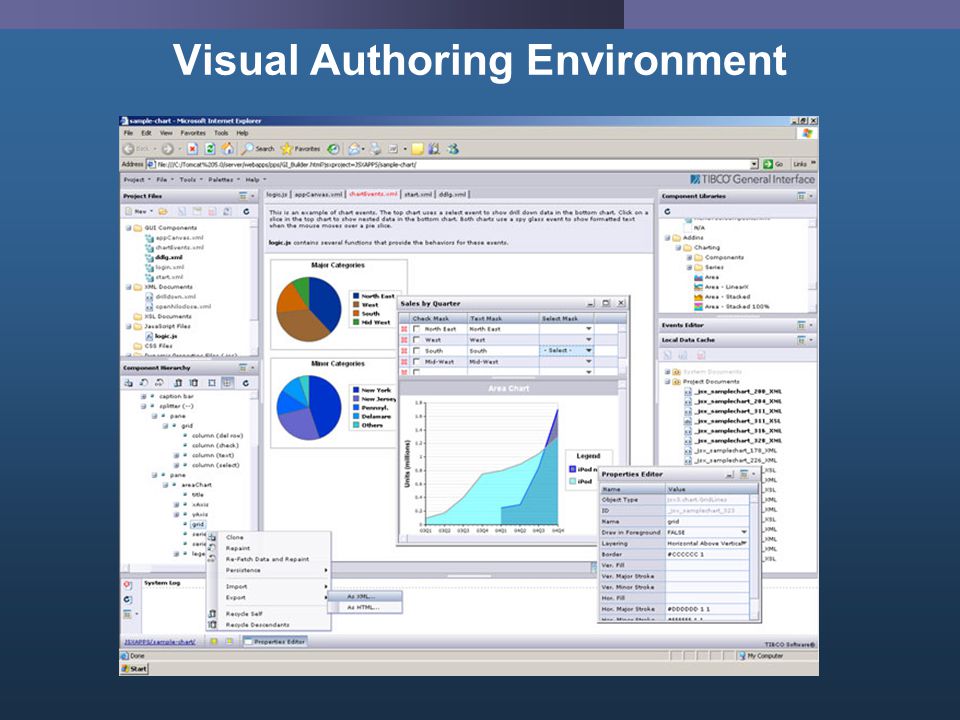This screenshot has width=960, height=720.
Task: Switch to the appCanvas.xml tab
Action: [x=318, y=194]
